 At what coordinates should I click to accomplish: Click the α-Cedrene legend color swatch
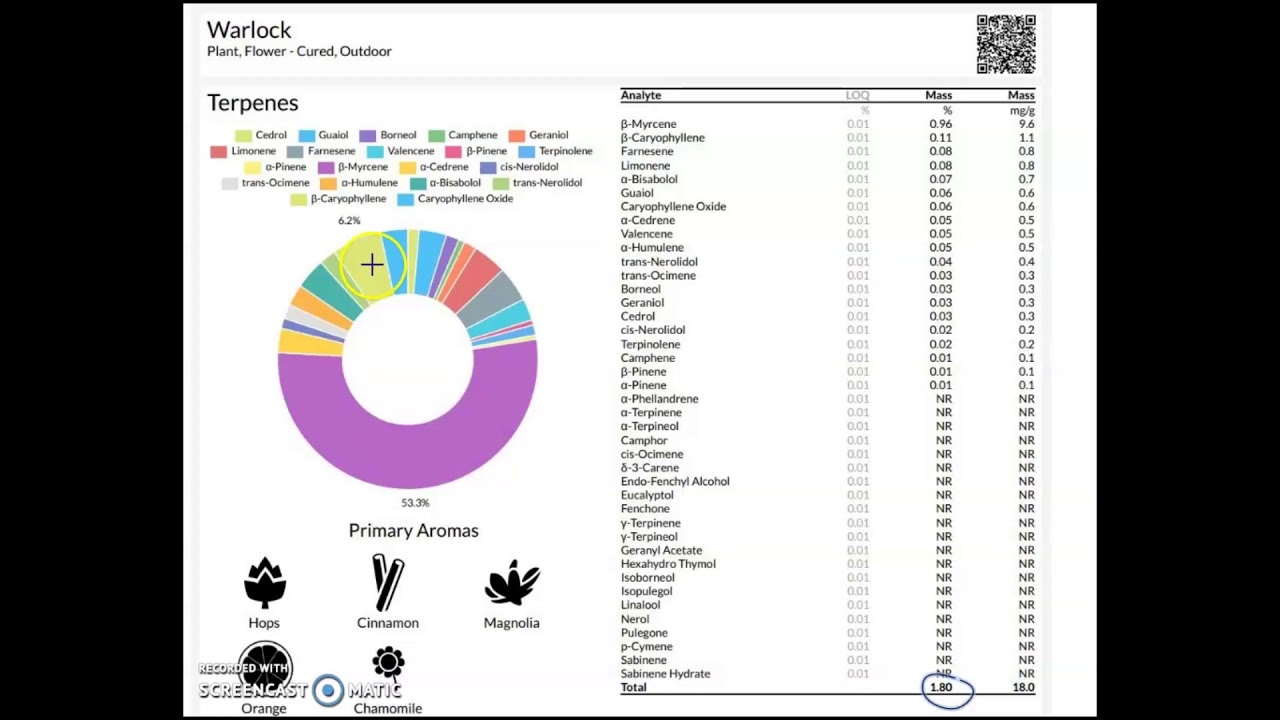tap(408, 167)
